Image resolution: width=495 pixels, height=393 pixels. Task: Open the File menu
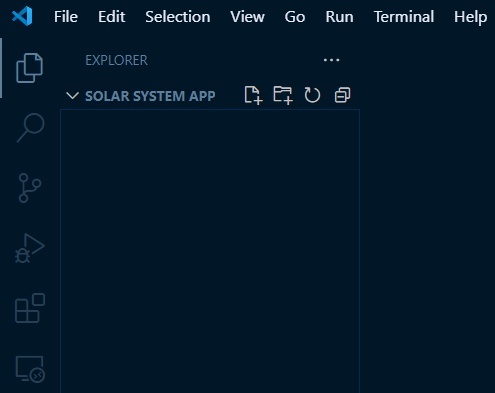[66, 17]
